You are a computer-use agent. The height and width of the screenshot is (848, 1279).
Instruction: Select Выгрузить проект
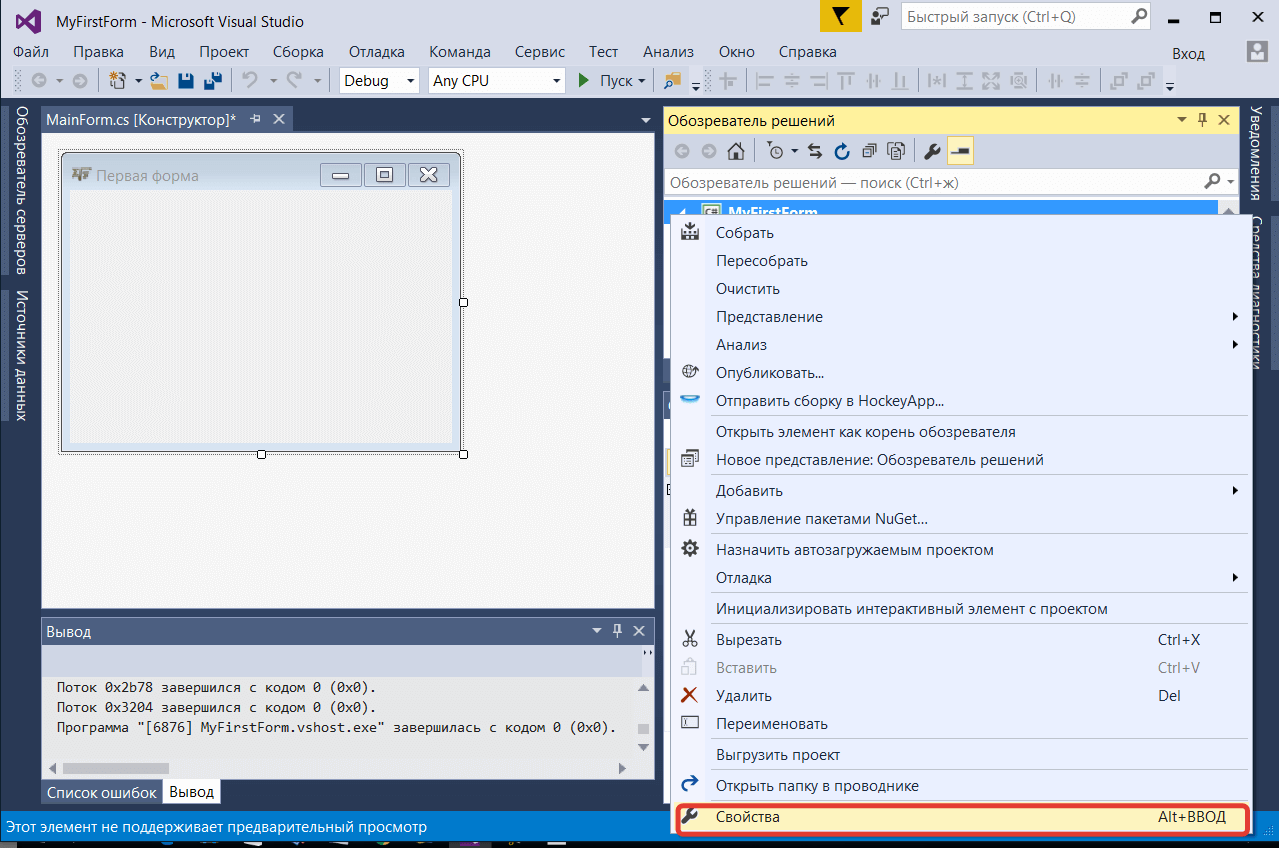point(960,755)
